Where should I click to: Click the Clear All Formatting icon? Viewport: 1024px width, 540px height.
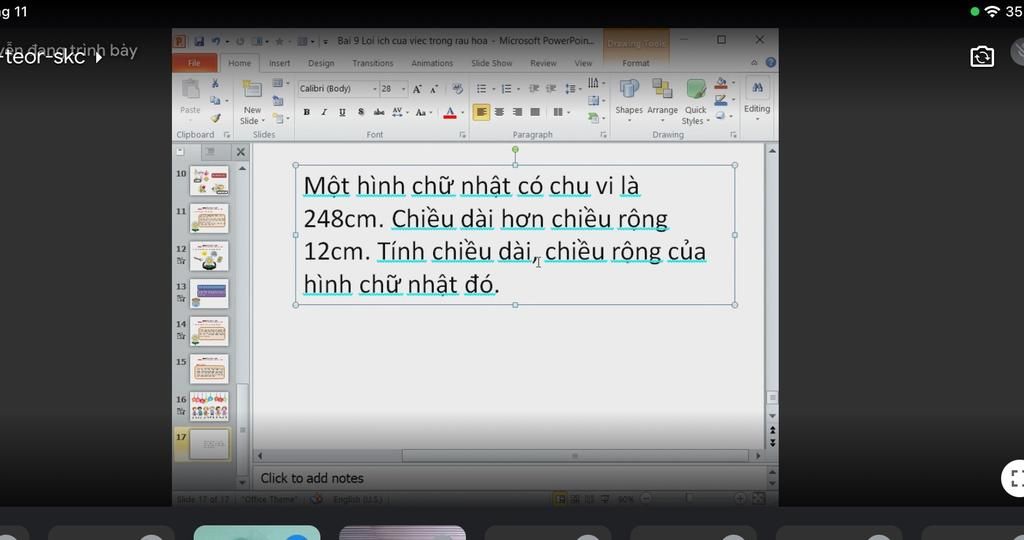[457, 88]
